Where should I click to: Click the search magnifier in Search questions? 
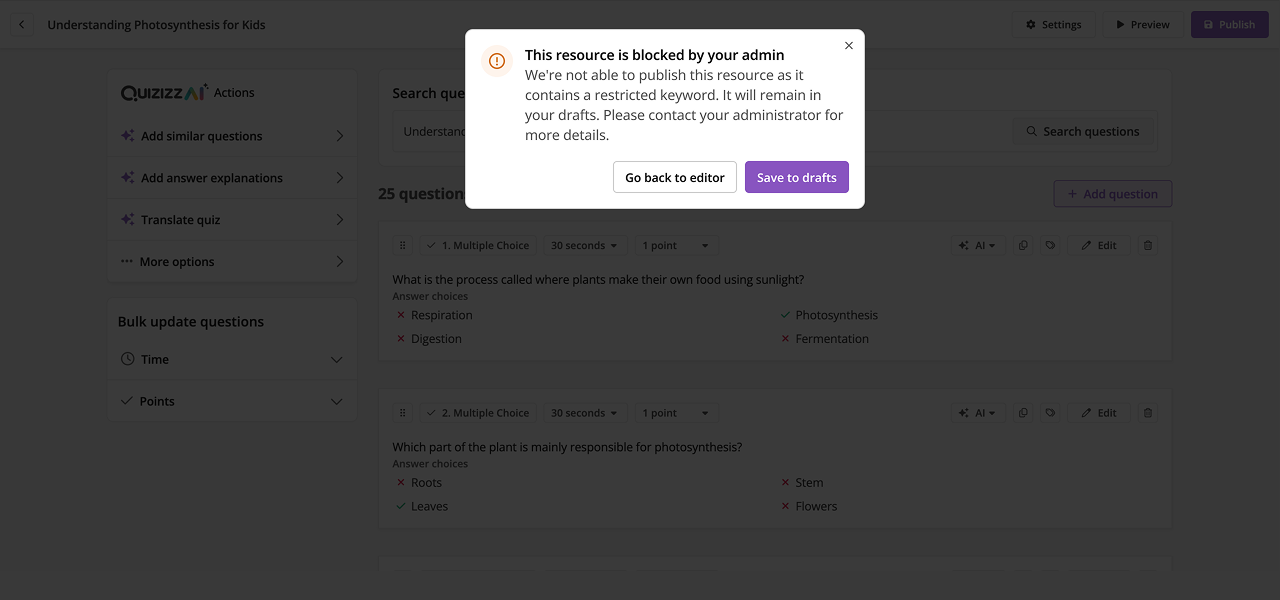tap(1031, 131)
